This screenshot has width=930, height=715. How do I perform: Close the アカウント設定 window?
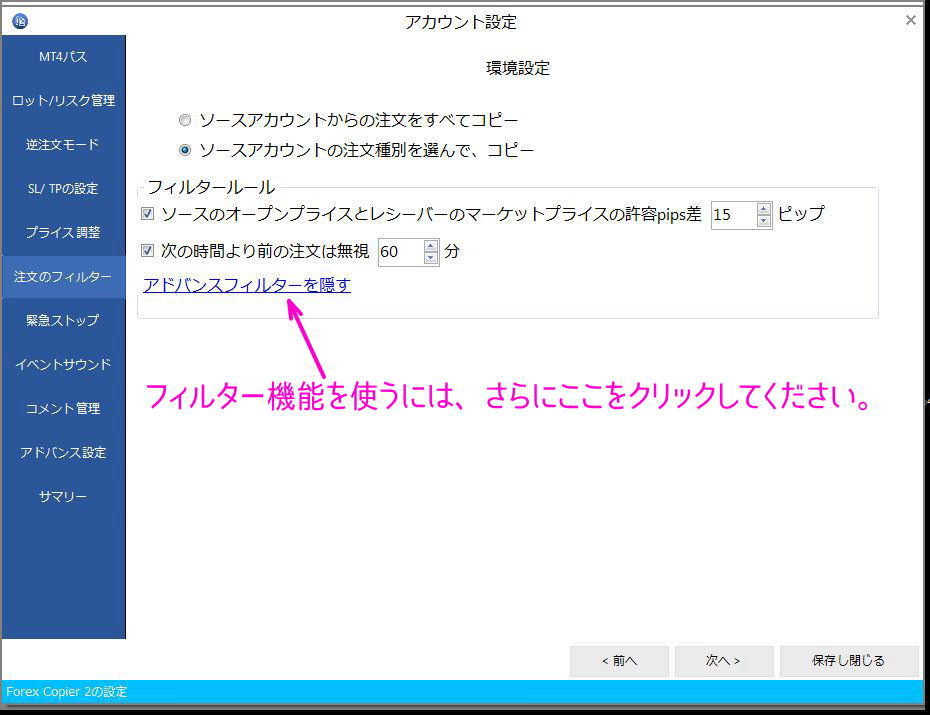910,20
